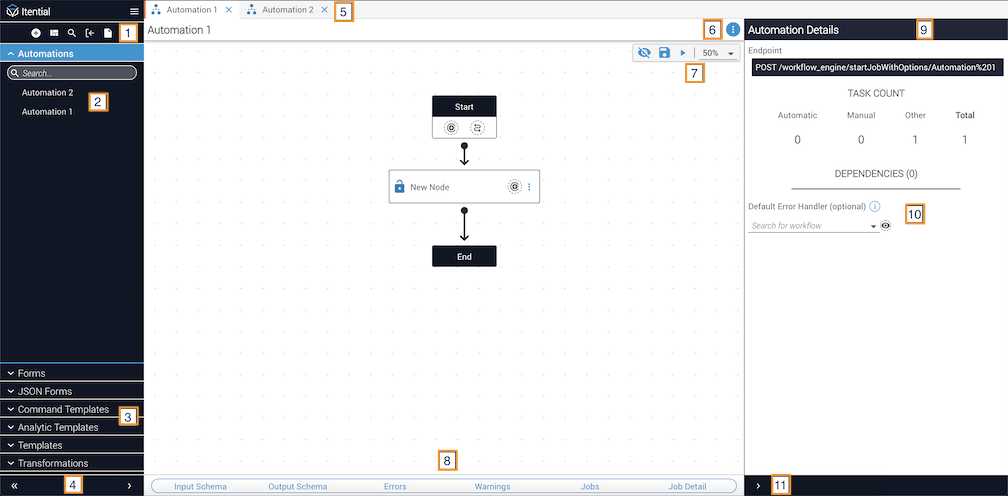Open the 50% zoom dropdown
The width and height of the screenshot is (1008, 496).
(718, 53)
